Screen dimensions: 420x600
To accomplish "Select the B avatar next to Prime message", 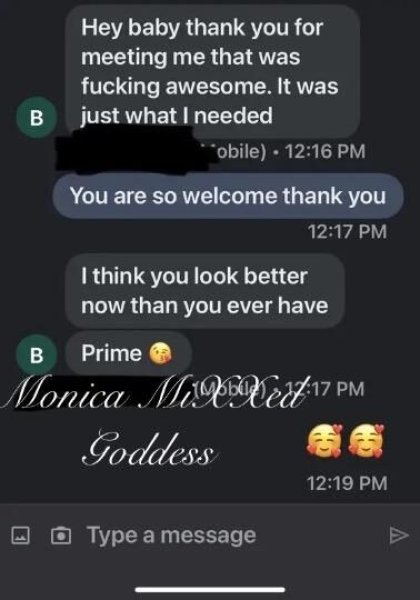I will [x=36, y=355].
